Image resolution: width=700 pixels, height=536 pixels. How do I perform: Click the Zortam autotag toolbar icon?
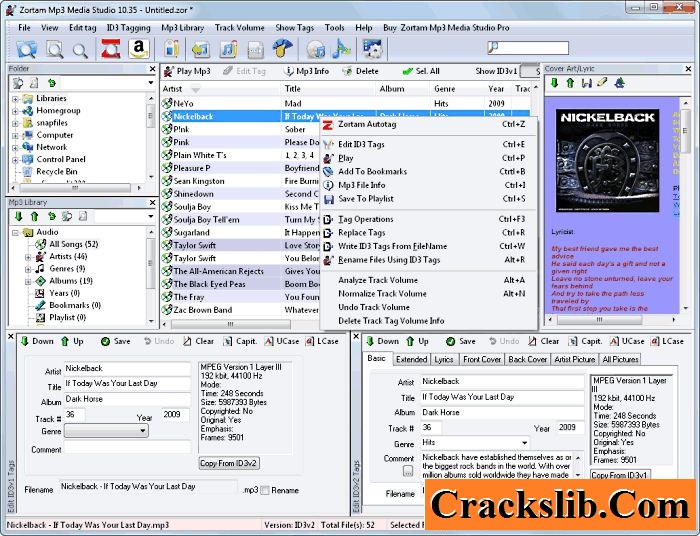point(111,49)
